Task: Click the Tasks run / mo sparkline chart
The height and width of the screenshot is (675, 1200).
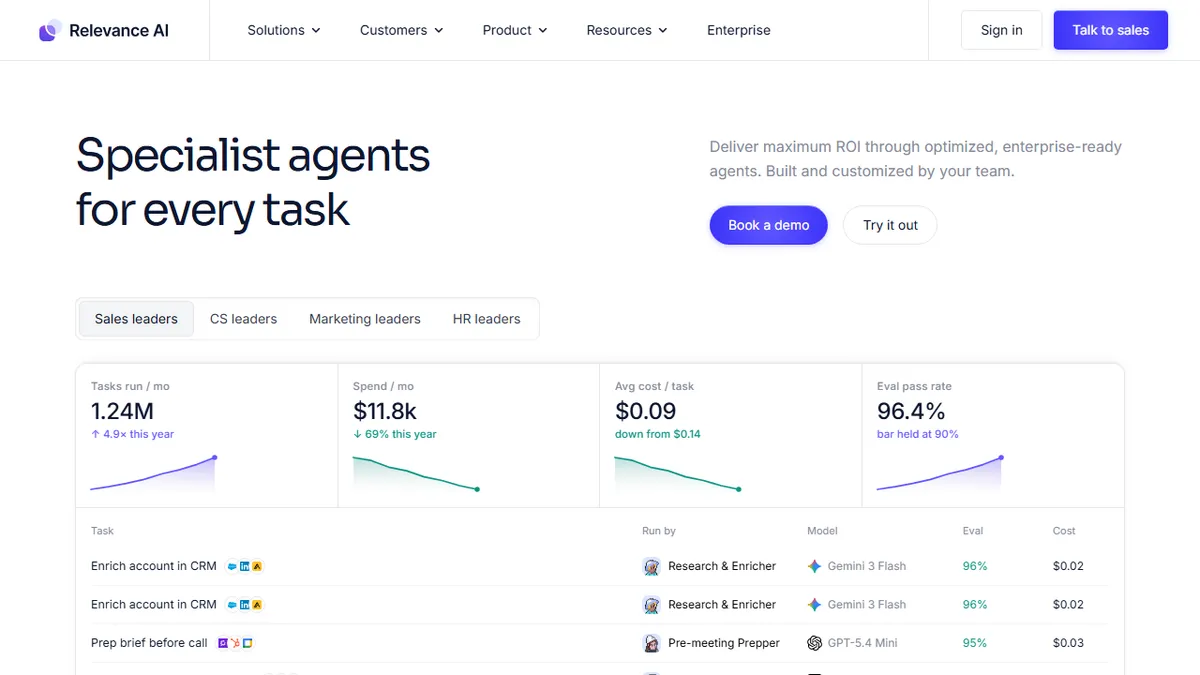Action: [154, 474]
